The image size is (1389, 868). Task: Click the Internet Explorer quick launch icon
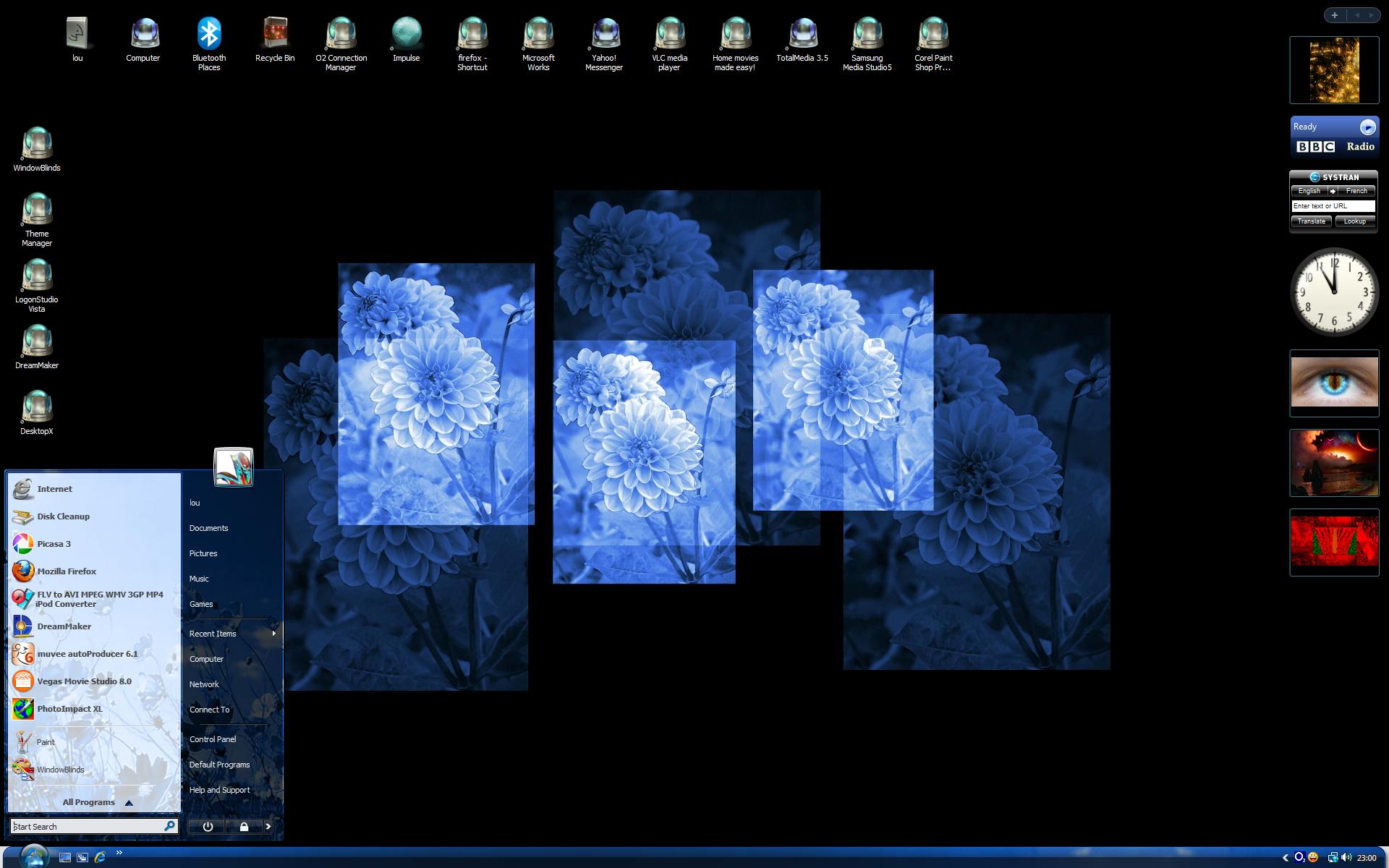[100, 857]
